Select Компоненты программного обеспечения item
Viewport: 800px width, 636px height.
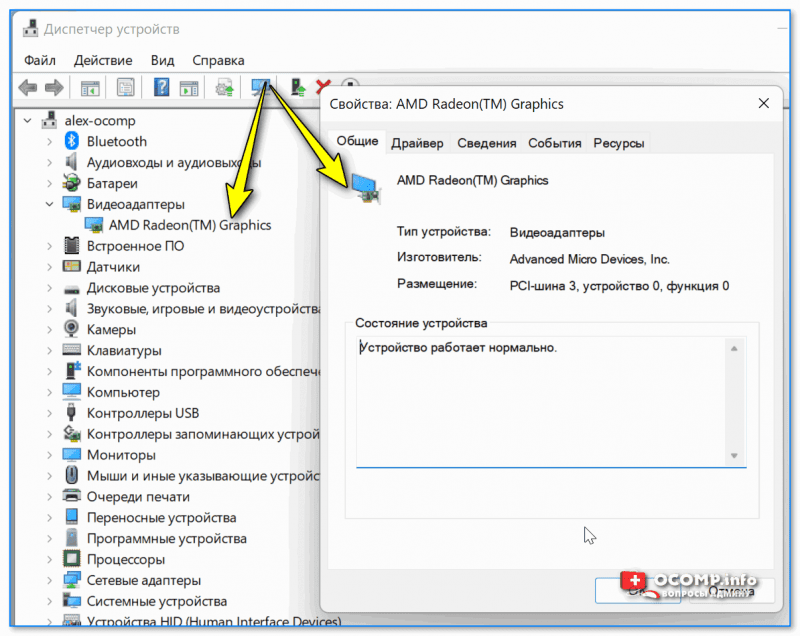coord(203,371)
